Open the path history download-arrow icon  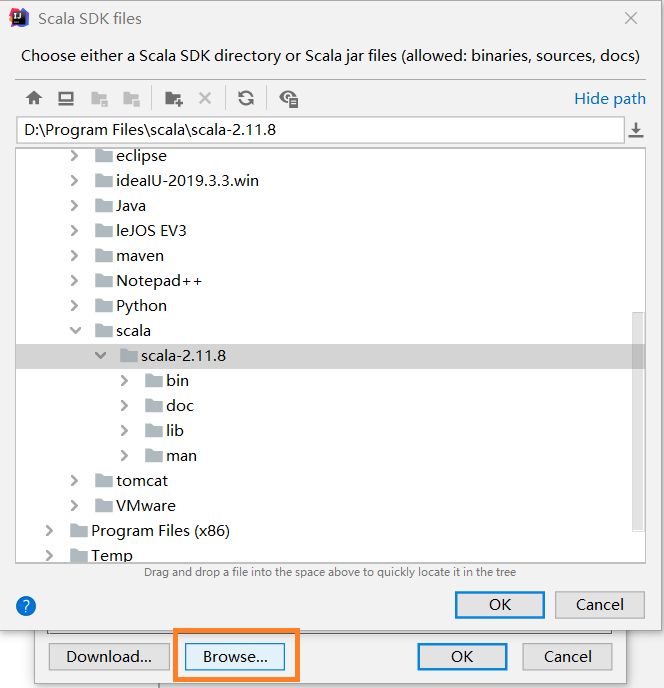pyautogui.click(x=636, y=130)
